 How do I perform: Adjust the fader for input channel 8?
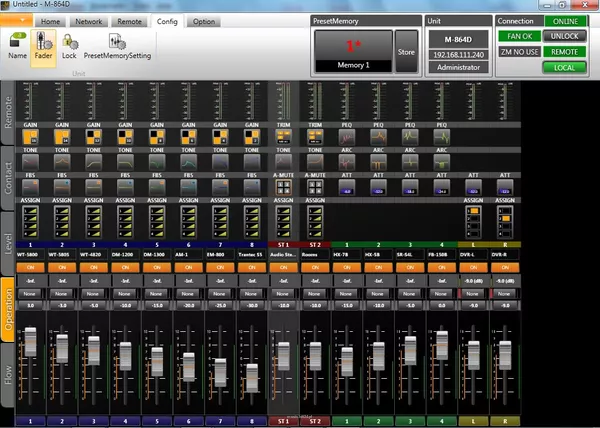click(252, 378)
